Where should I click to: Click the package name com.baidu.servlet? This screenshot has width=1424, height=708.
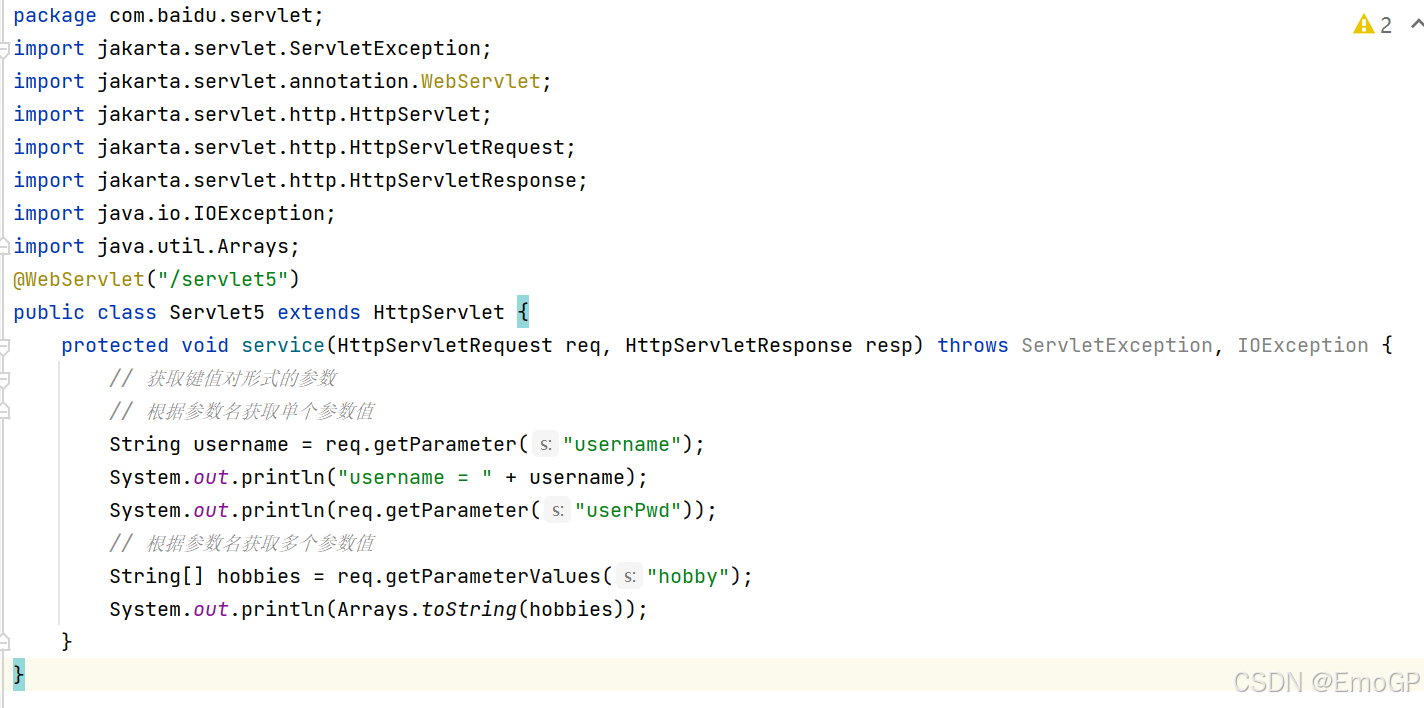point(210,15)
